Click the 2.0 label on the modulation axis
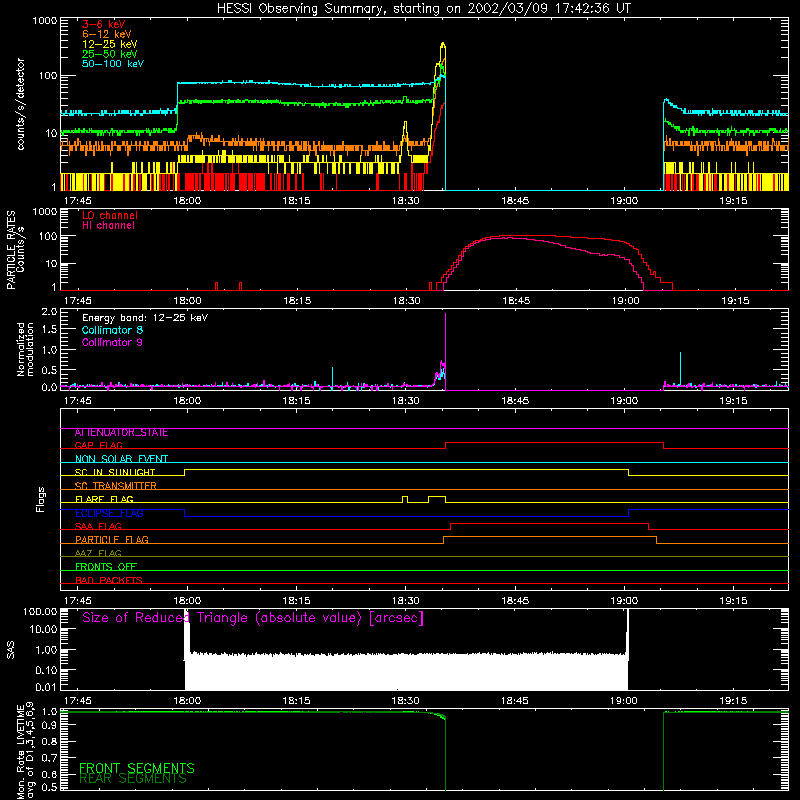This screenshot has height=800, width=800. (x=49, y=312)
